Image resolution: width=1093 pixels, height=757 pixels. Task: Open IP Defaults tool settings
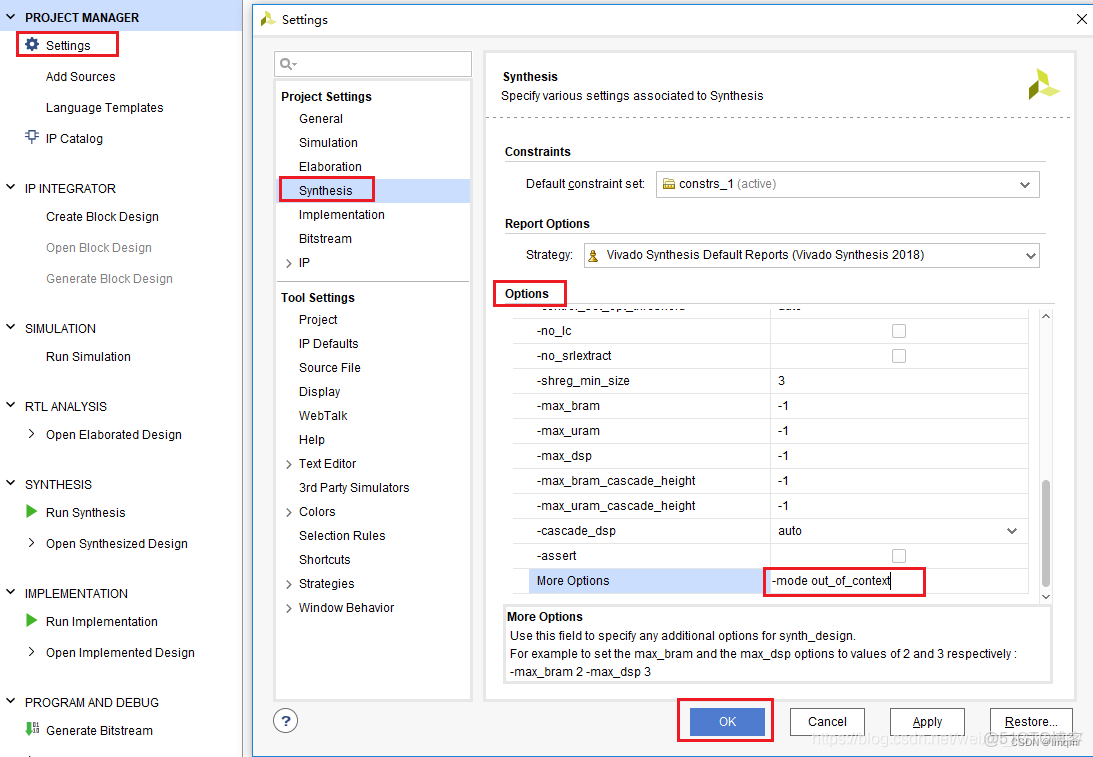328,344
